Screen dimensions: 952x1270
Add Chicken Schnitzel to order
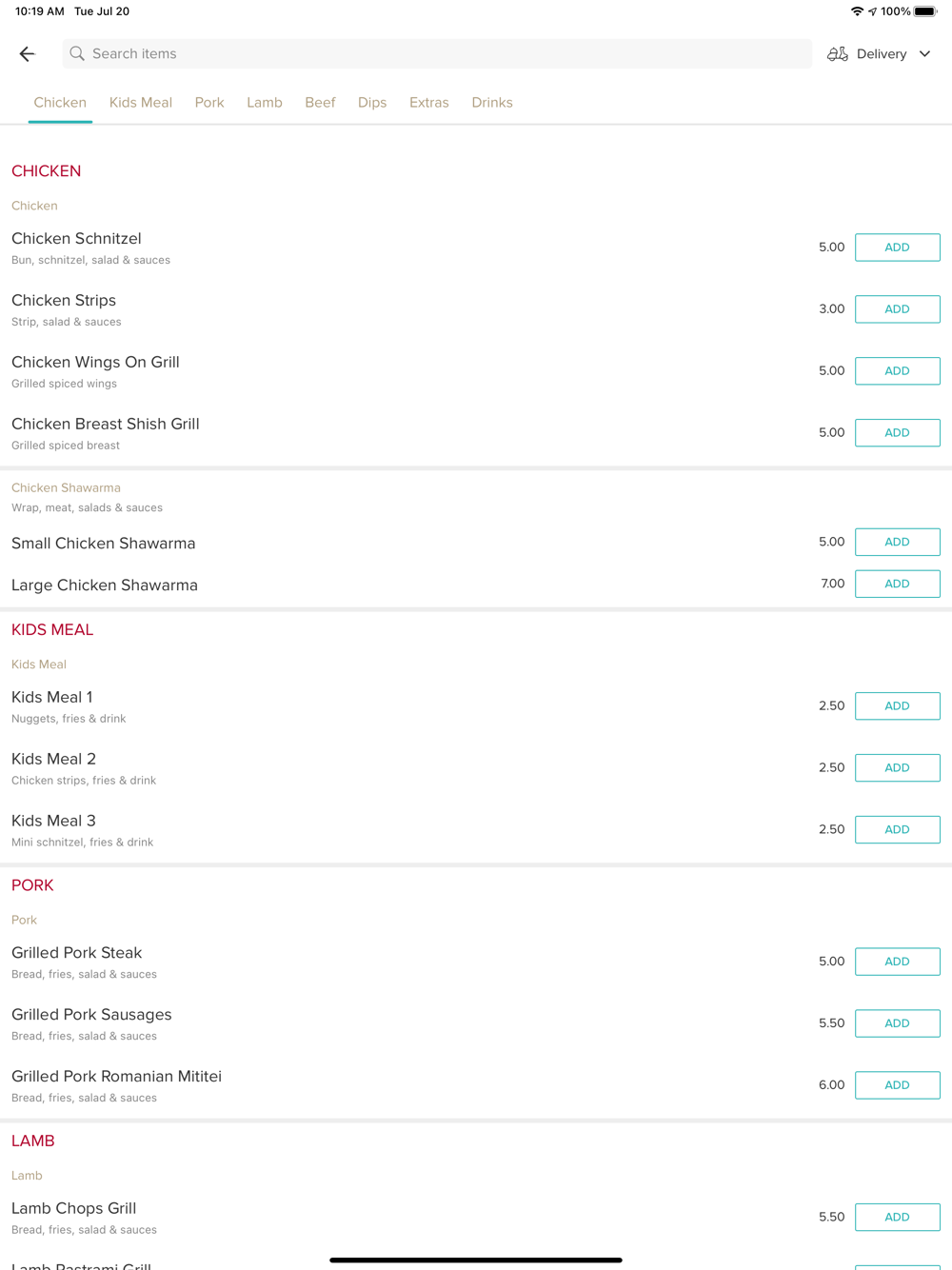tap(897, 248)
